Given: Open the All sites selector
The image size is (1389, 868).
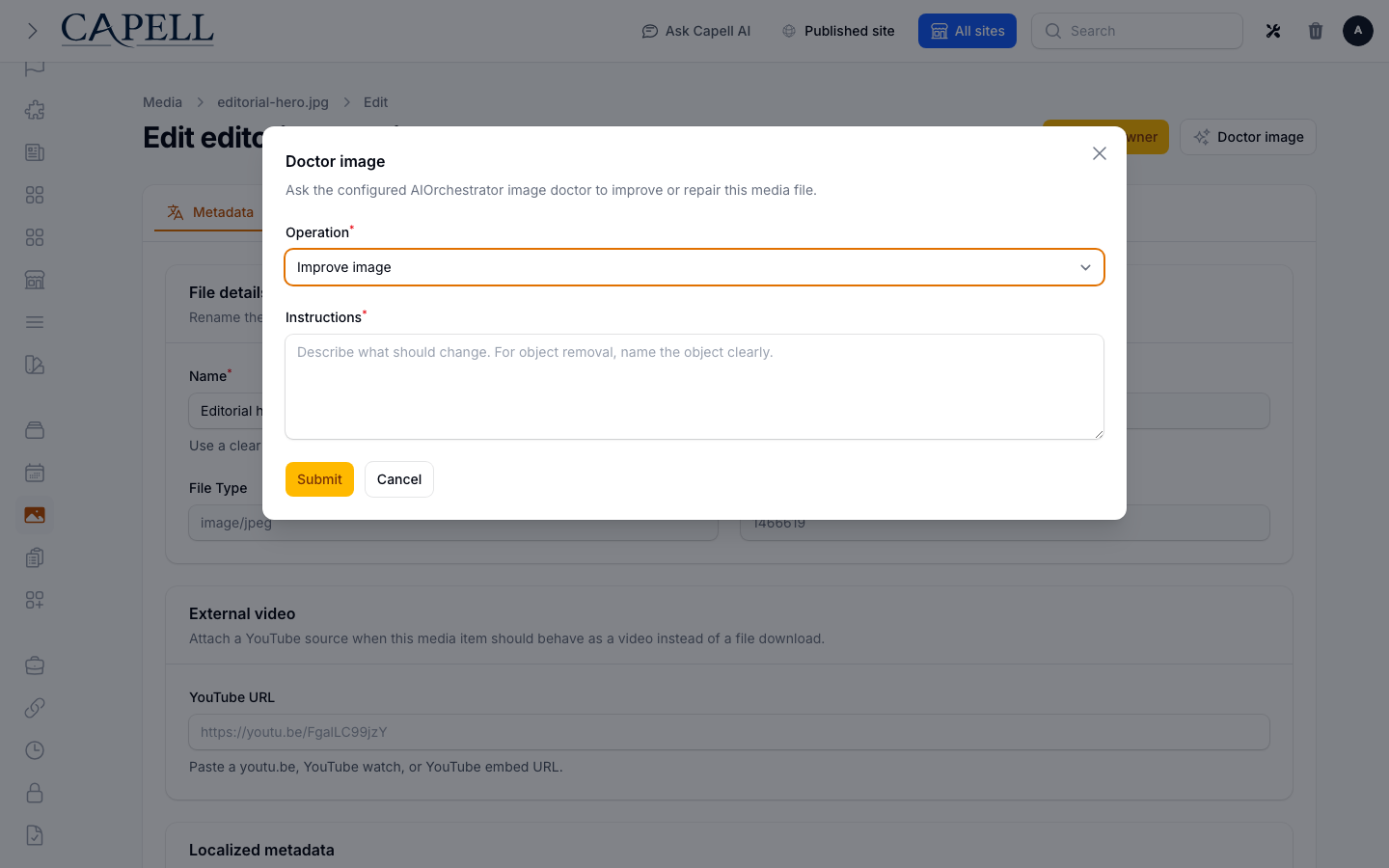Looking at the screenshot, I should (967, 31).
